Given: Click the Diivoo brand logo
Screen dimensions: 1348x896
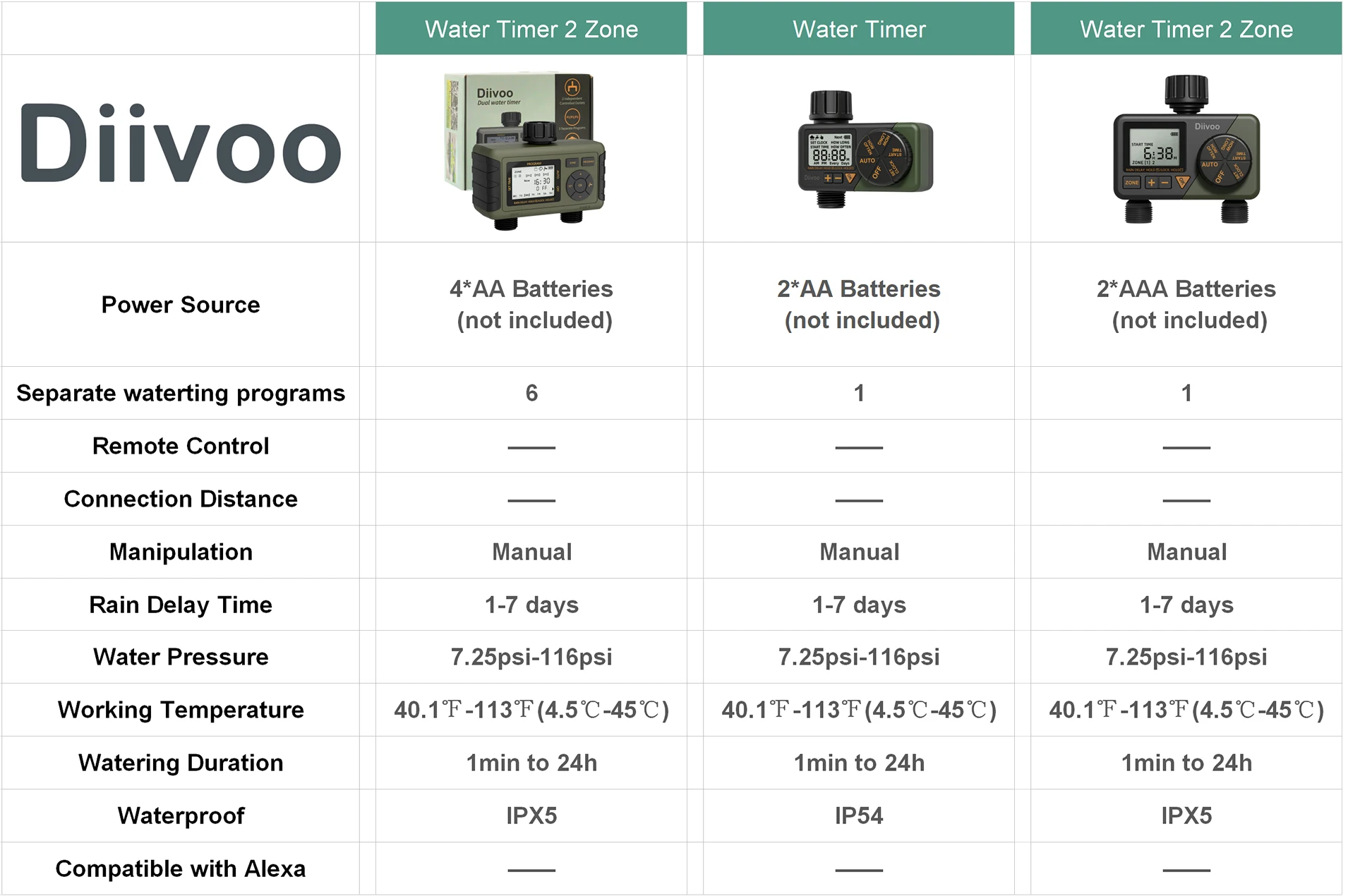Looking at the screenshot, I should click(181, 145).
